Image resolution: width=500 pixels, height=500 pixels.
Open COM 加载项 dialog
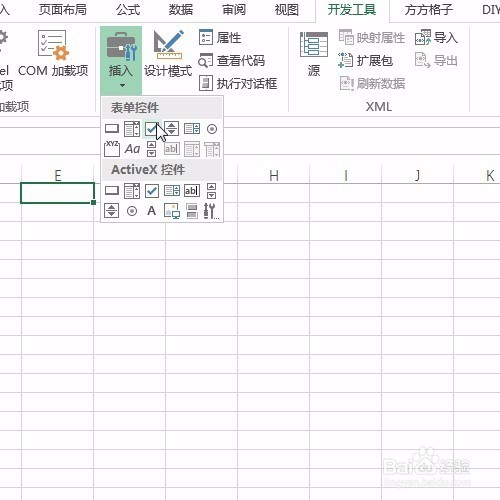pos(53,54)
